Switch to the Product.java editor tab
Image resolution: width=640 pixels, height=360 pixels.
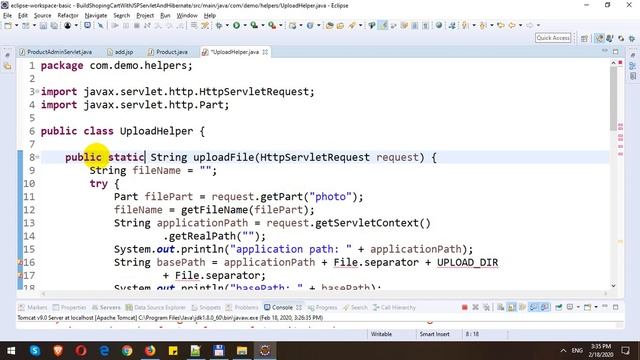tap(168, 52)
